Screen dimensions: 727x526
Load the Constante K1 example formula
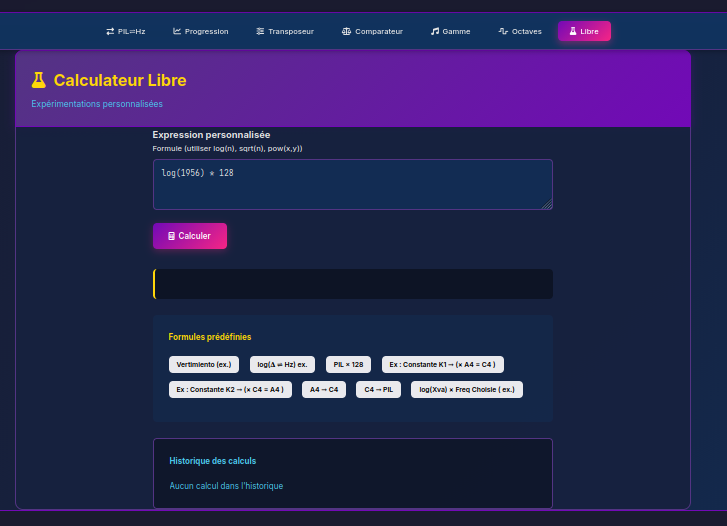tap(442, 364)
